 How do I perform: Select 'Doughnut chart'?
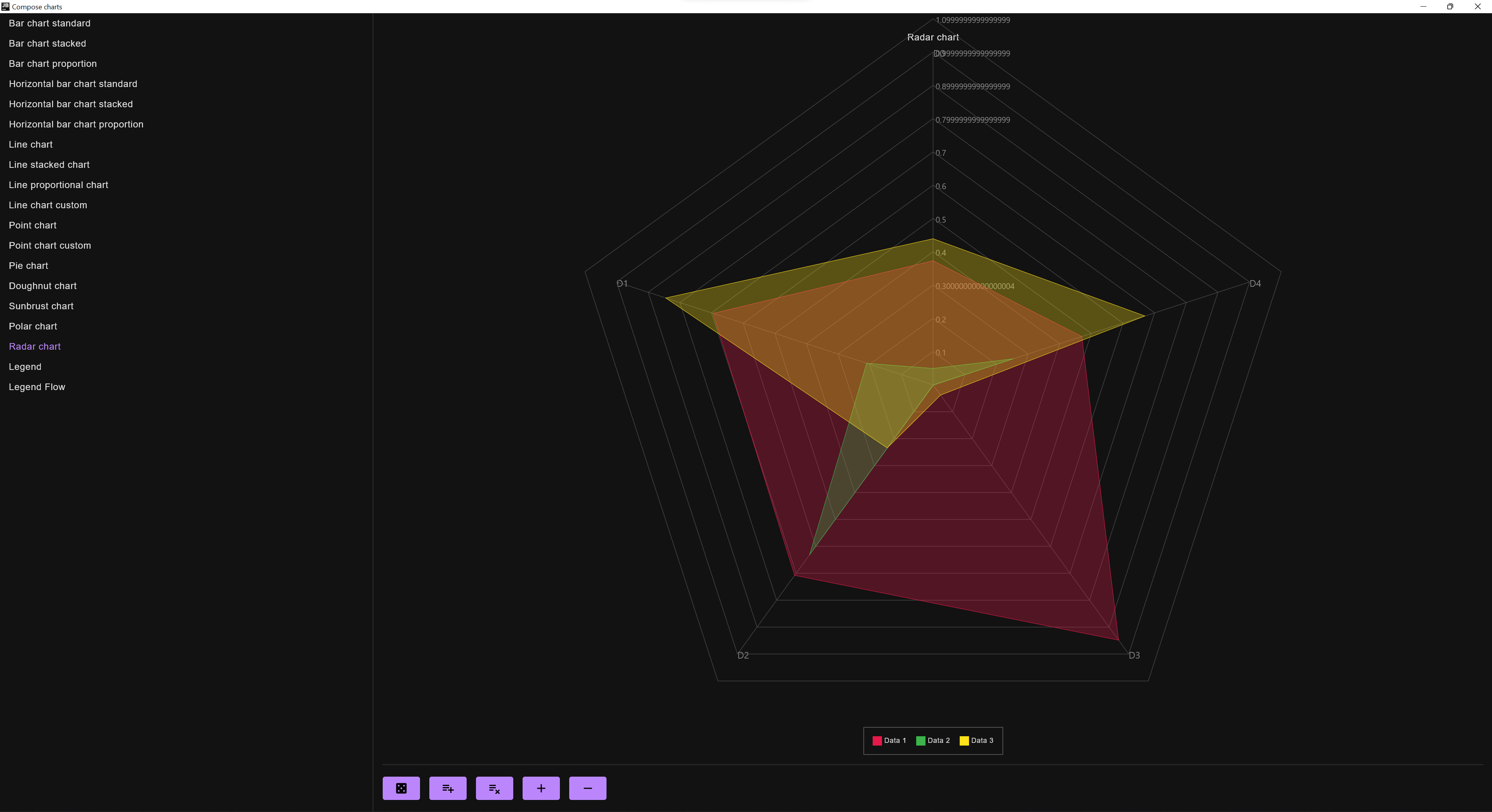[42, 286]
